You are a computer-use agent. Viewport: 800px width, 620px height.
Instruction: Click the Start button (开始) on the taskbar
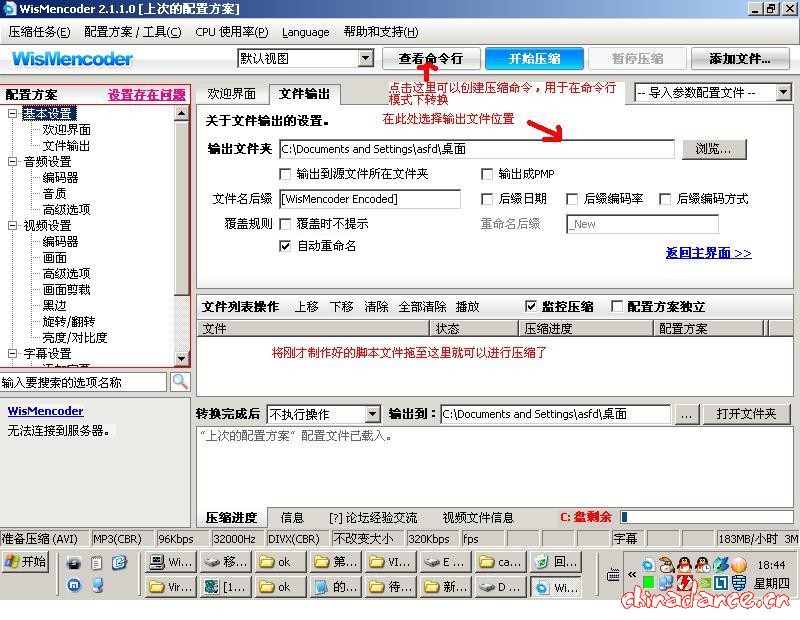(x=27, y=562)
